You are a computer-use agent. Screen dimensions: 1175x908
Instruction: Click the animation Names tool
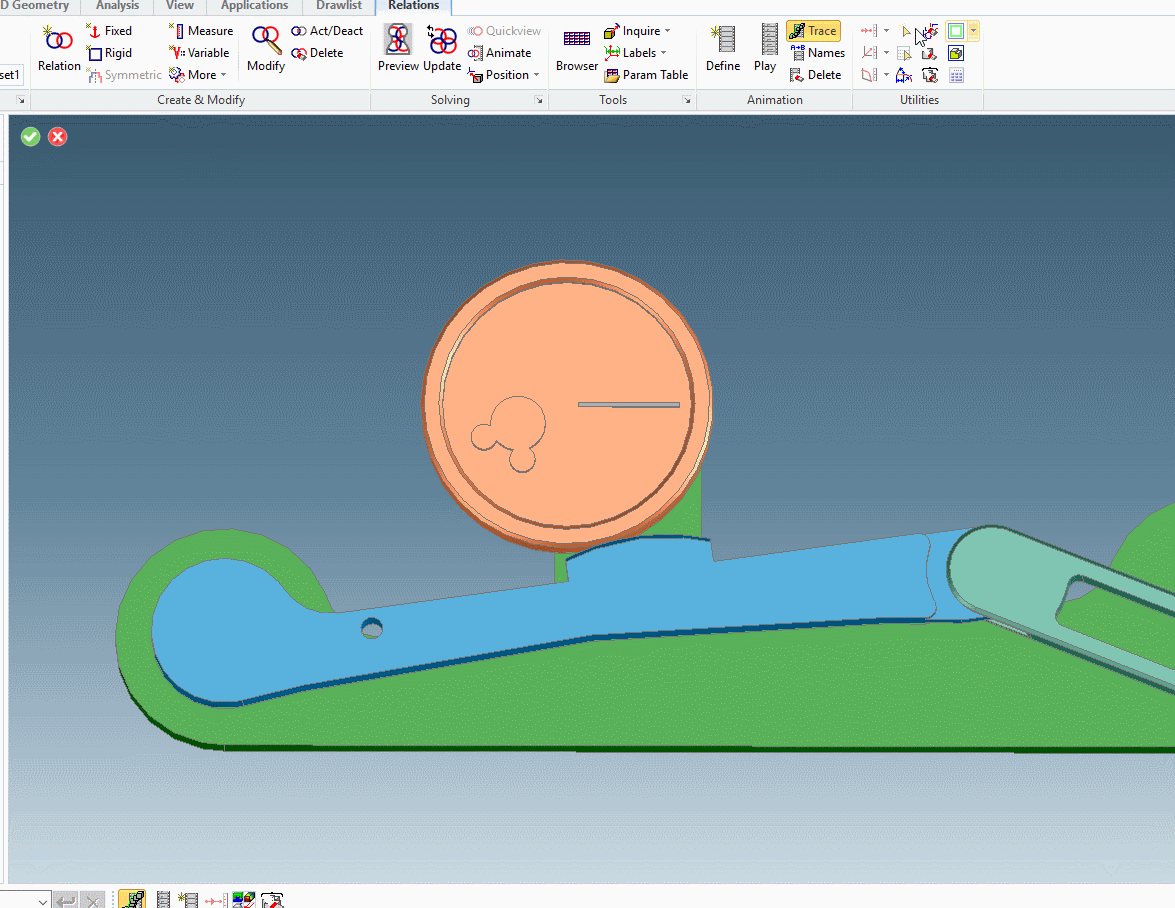[818, 53]
